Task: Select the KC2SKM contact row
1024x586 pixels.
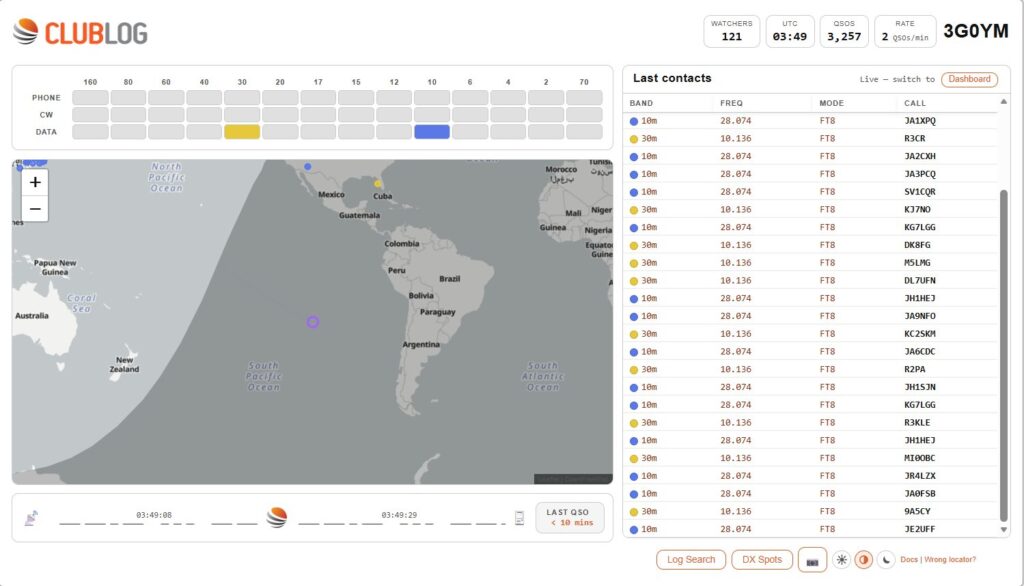Action: (810, 334)
